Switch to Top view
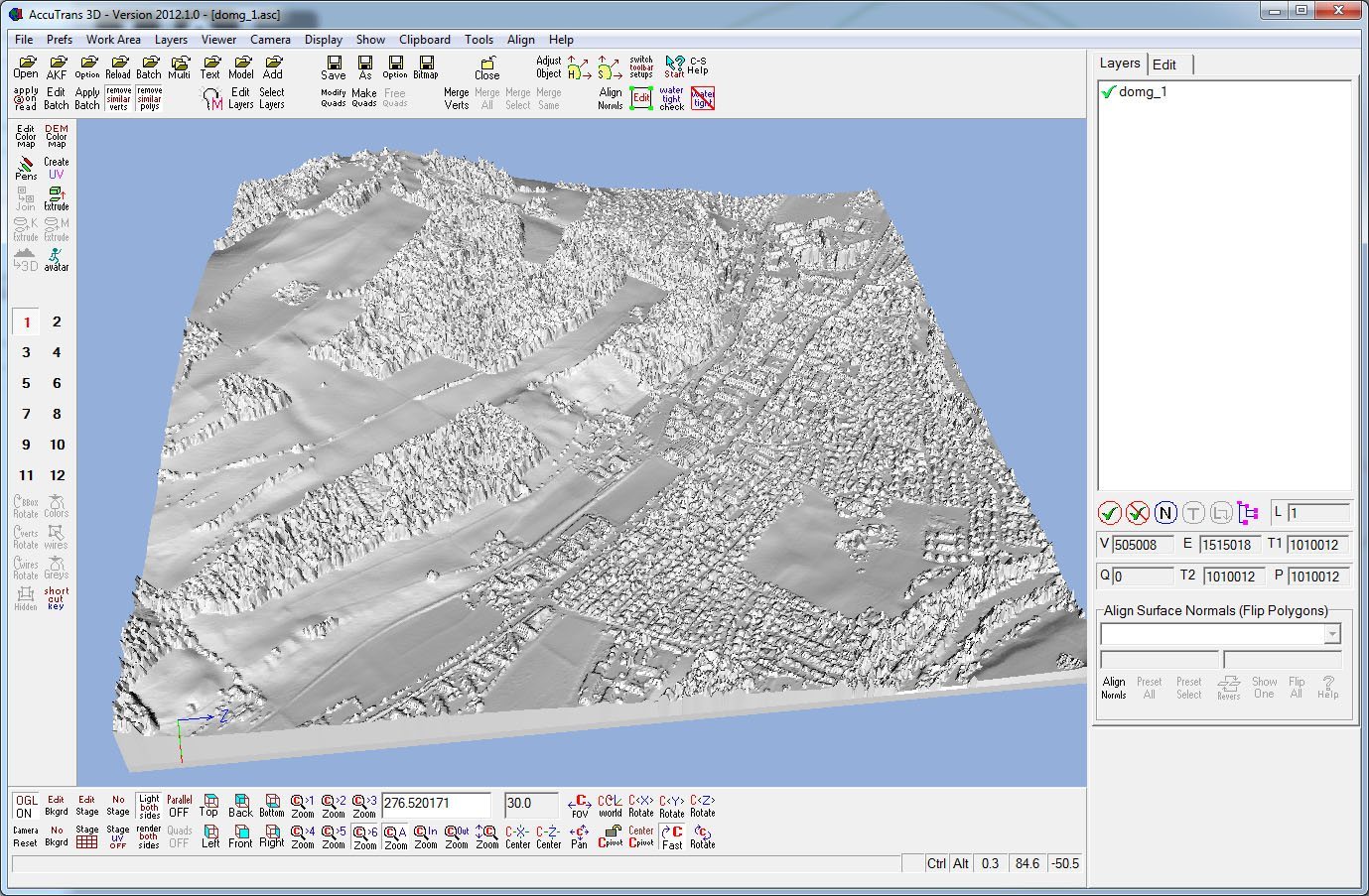Viewport: 1369px width, 896px height. click(209, 805)
